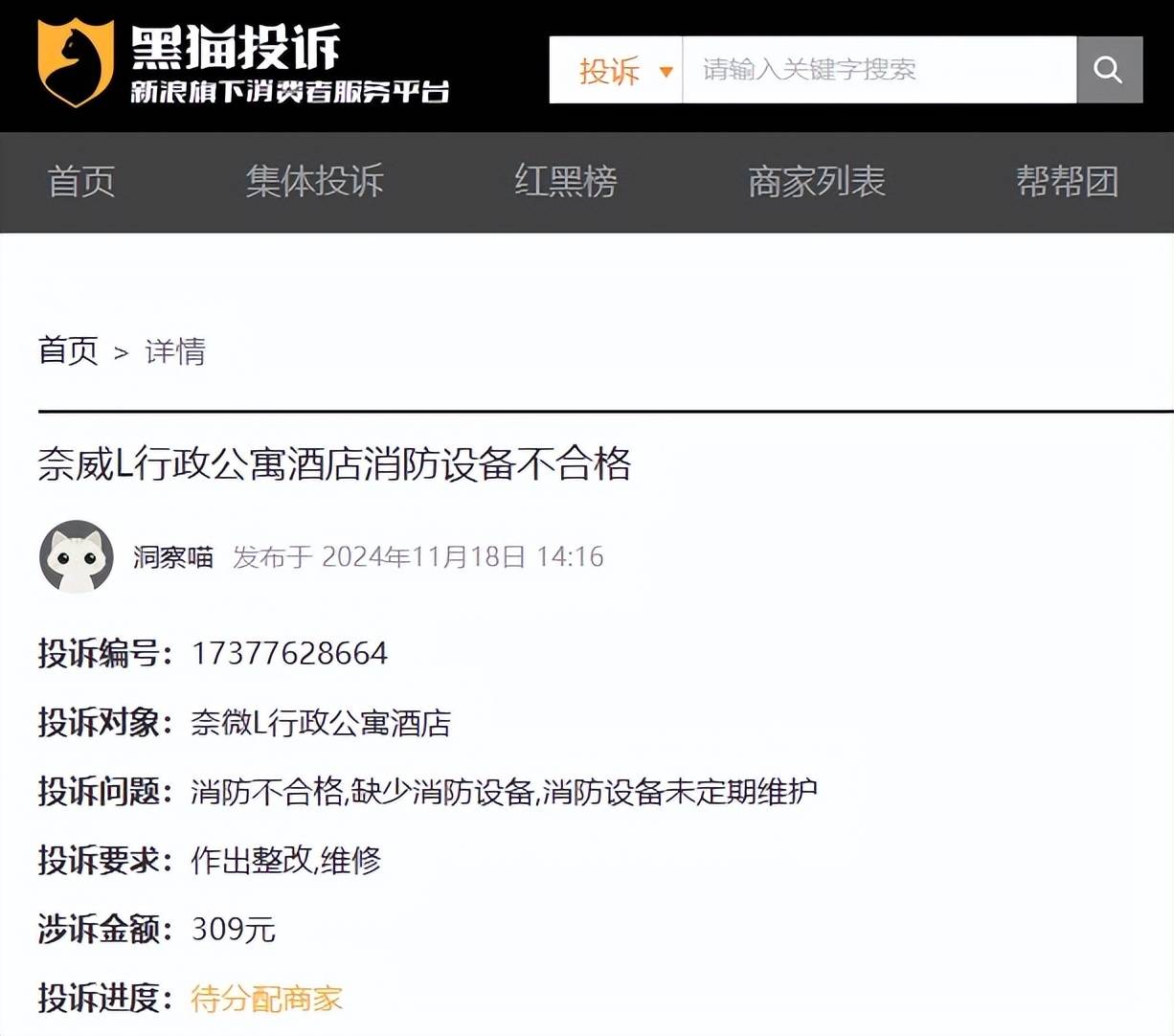Focus the 请输入关键字搜索 search box
1174x1036 pixels.
pyautogui.click(x=878, y=70)
